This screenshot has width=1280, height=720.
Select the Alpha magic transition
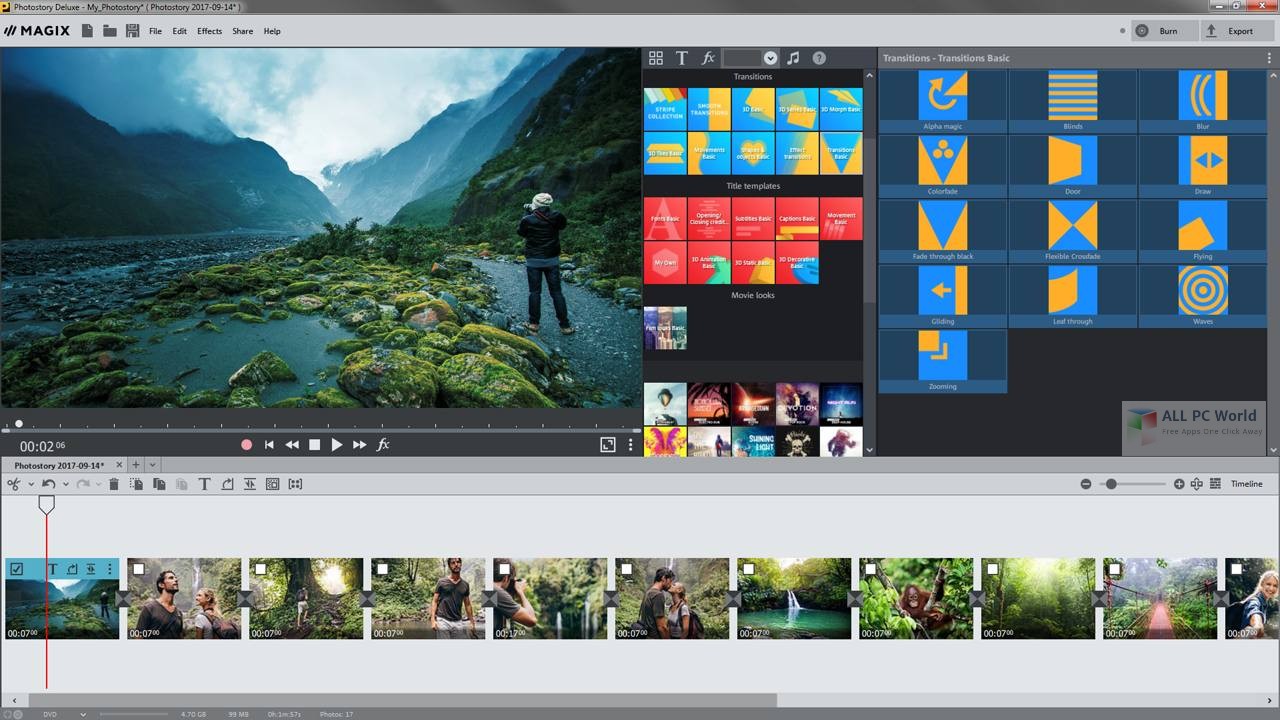coord(943,101)
